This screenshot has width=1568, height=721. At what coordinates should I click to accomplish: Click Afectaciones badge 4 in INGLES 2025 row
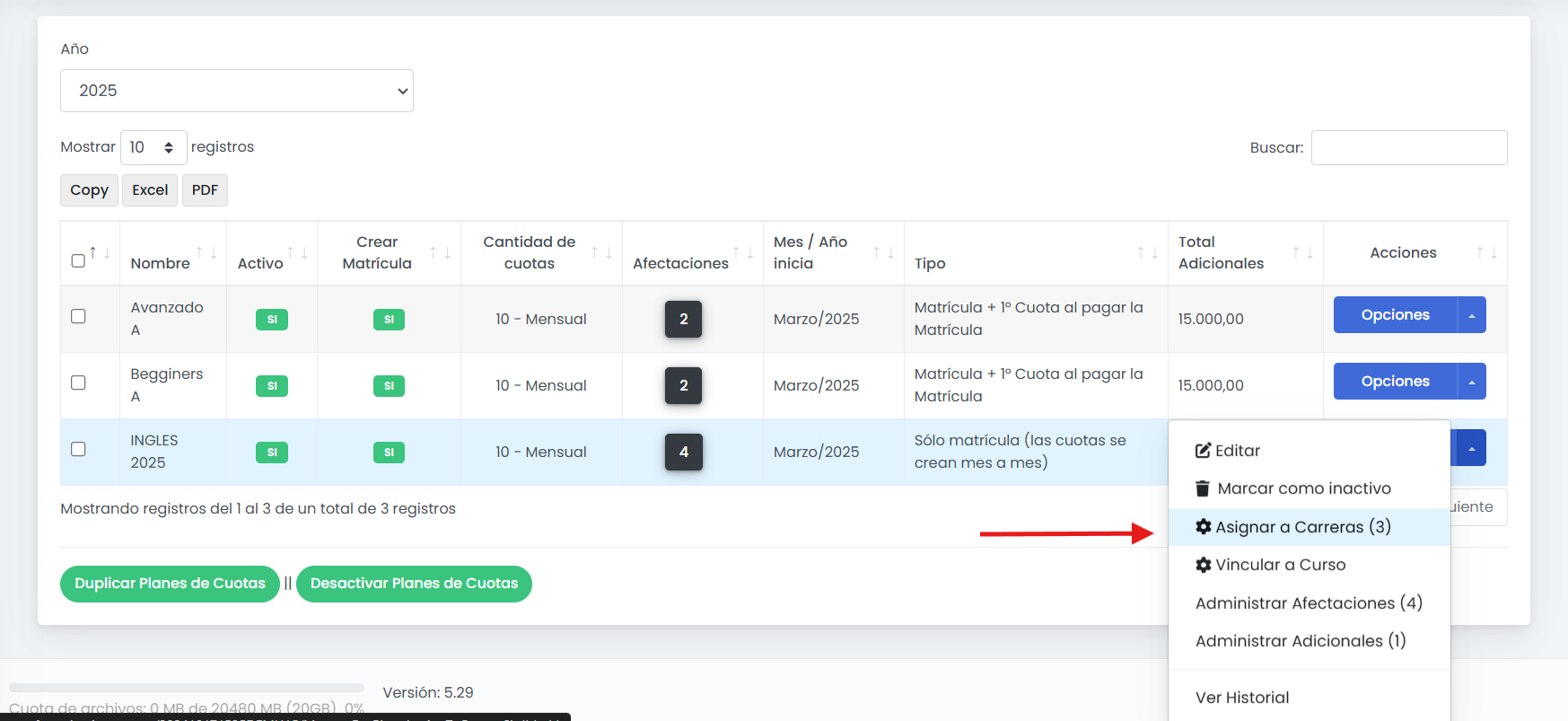click(683, 453)
